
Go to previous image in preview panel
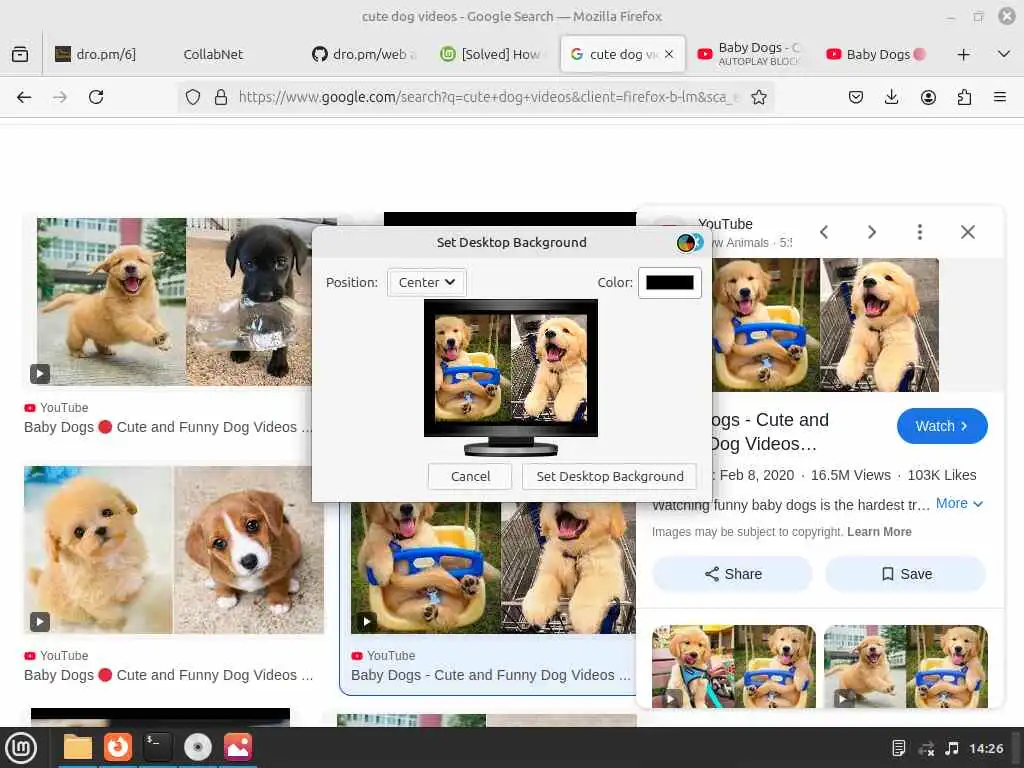point(824,232)
